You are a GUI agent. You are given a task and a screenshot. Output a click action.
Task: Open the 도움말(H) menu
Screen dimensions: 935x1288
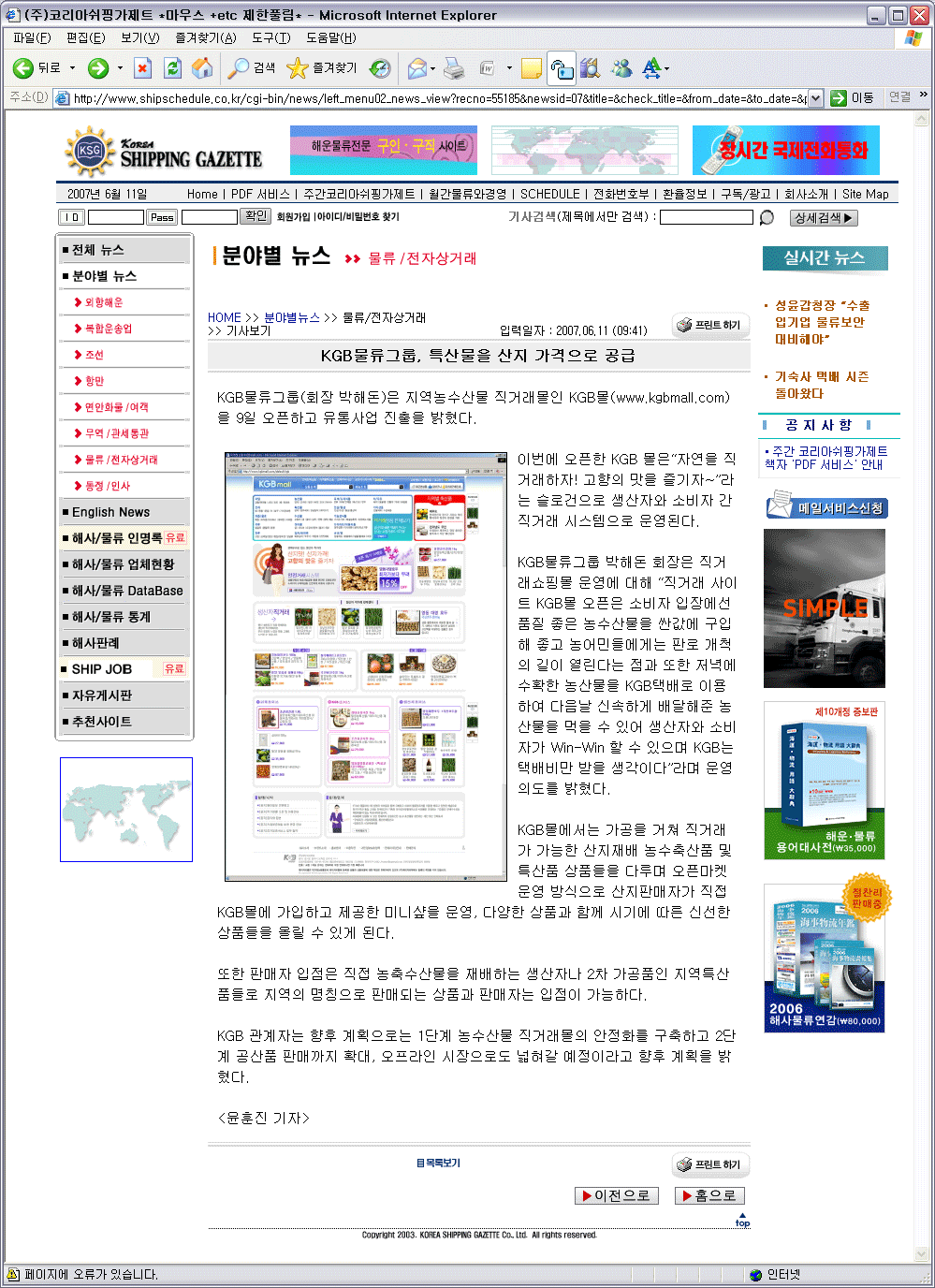point(331,37)
